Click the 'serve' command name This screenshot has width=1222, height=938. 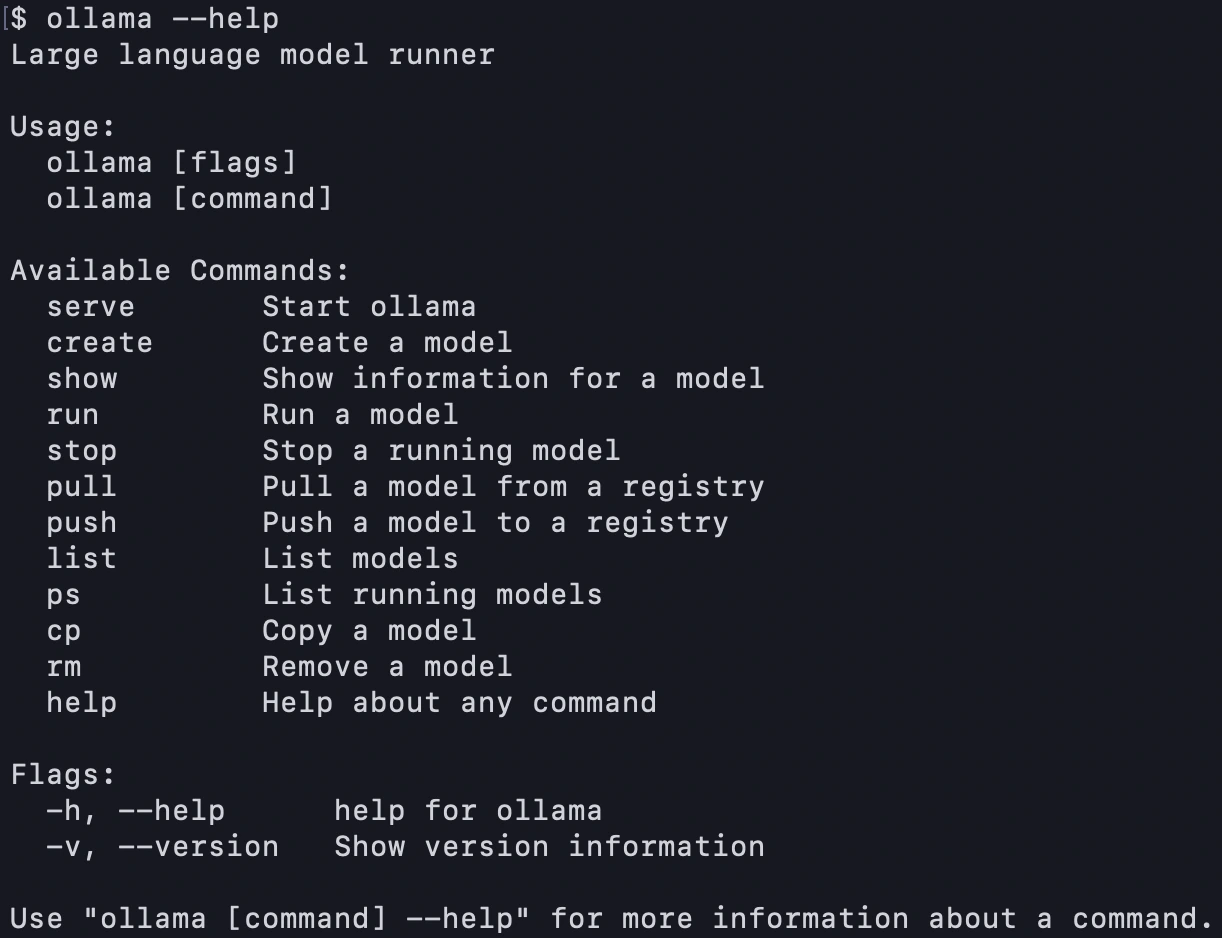click(90, 307)
